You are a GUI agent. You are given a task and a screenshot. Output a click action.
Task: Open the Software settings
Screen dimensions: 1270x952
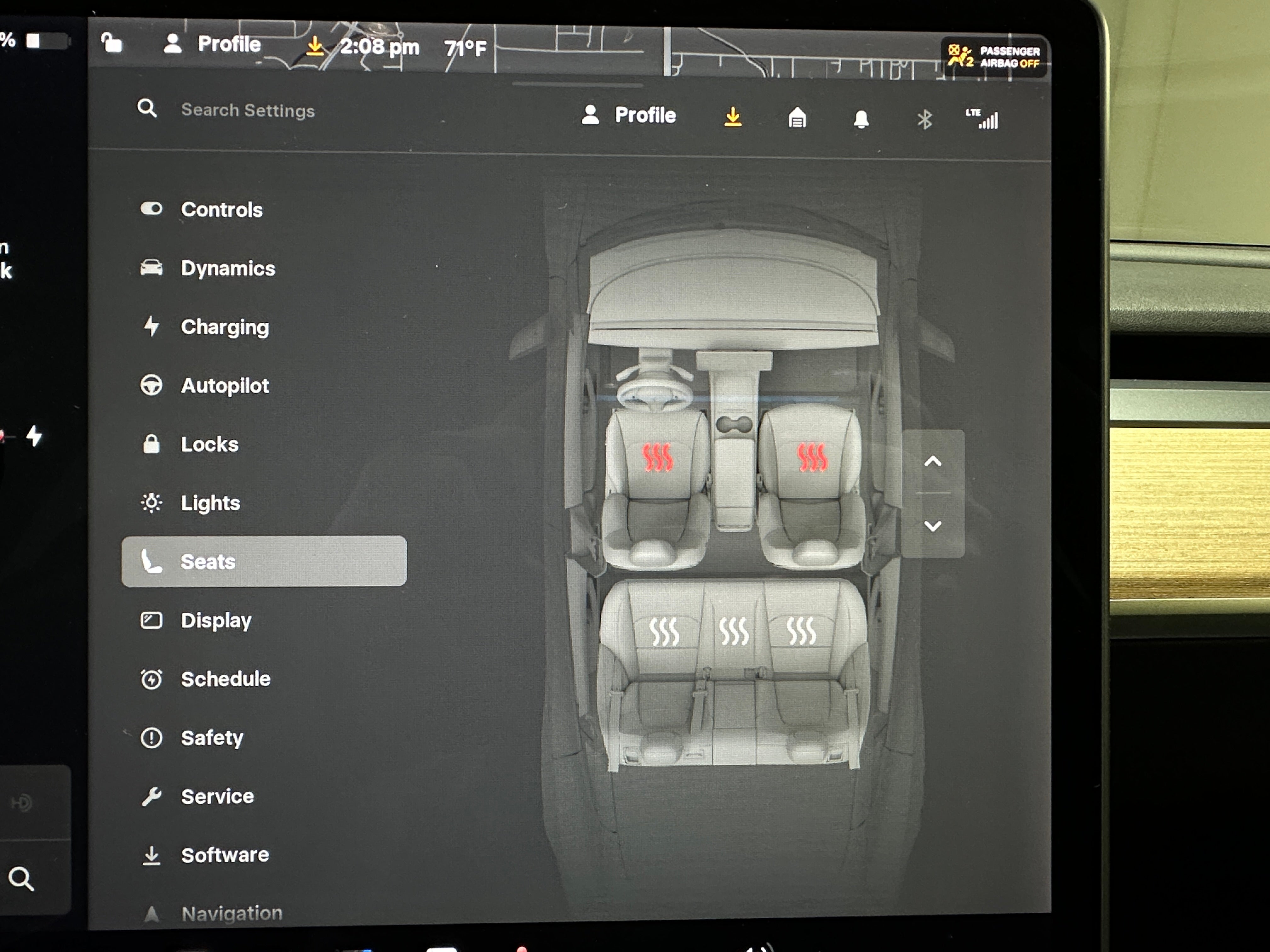pos(225,855)
